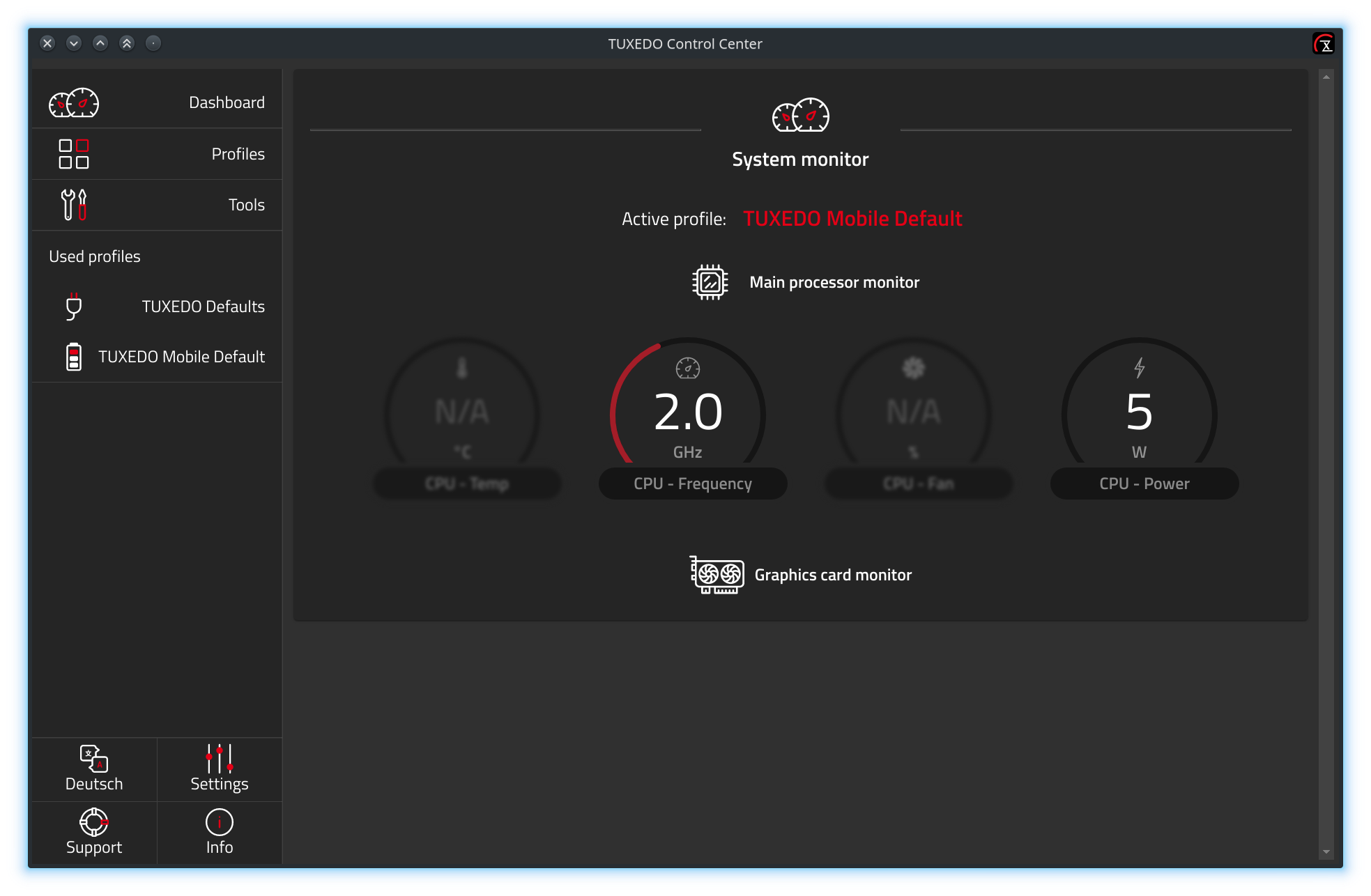
Task: Open the Support label at bottom
Action: tap(94, 847)
